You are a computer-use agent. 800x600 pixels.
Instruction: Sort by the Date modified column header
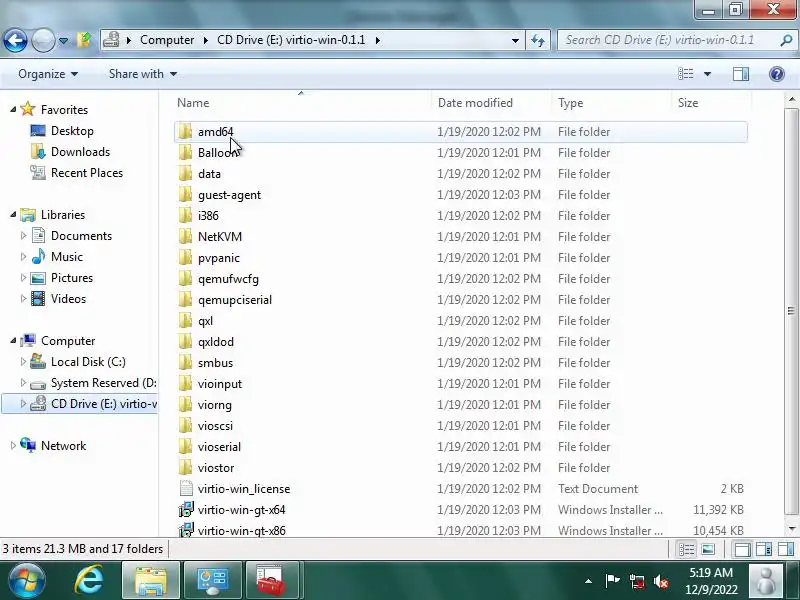click(492, 103)
